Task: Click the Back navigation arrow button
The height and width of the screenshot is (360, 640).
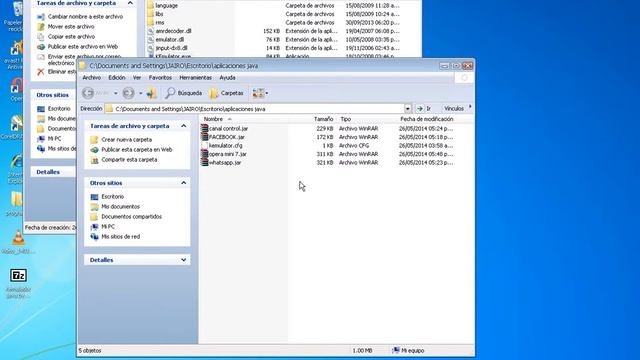Action: click(x=88, y=93)
